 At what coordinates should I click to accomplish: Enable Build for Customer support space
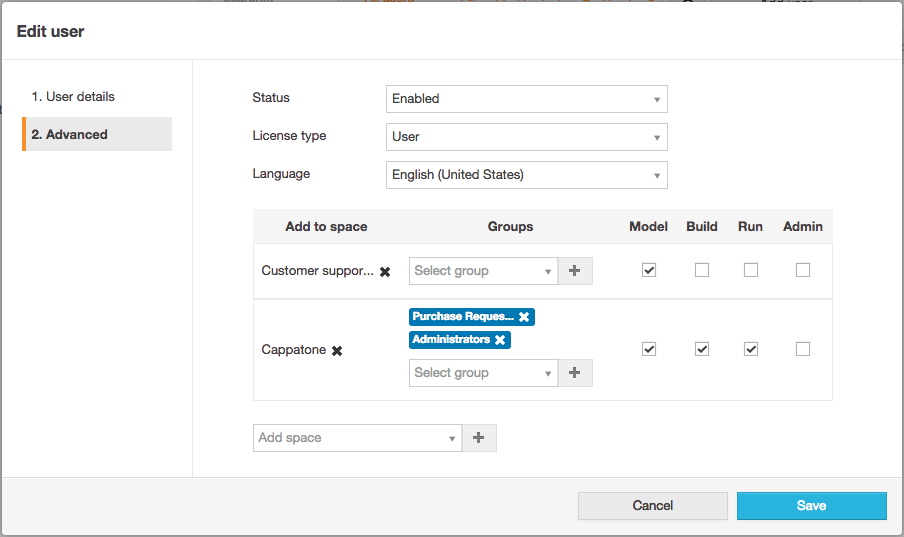pyautogui.click(x=702, y=270)
